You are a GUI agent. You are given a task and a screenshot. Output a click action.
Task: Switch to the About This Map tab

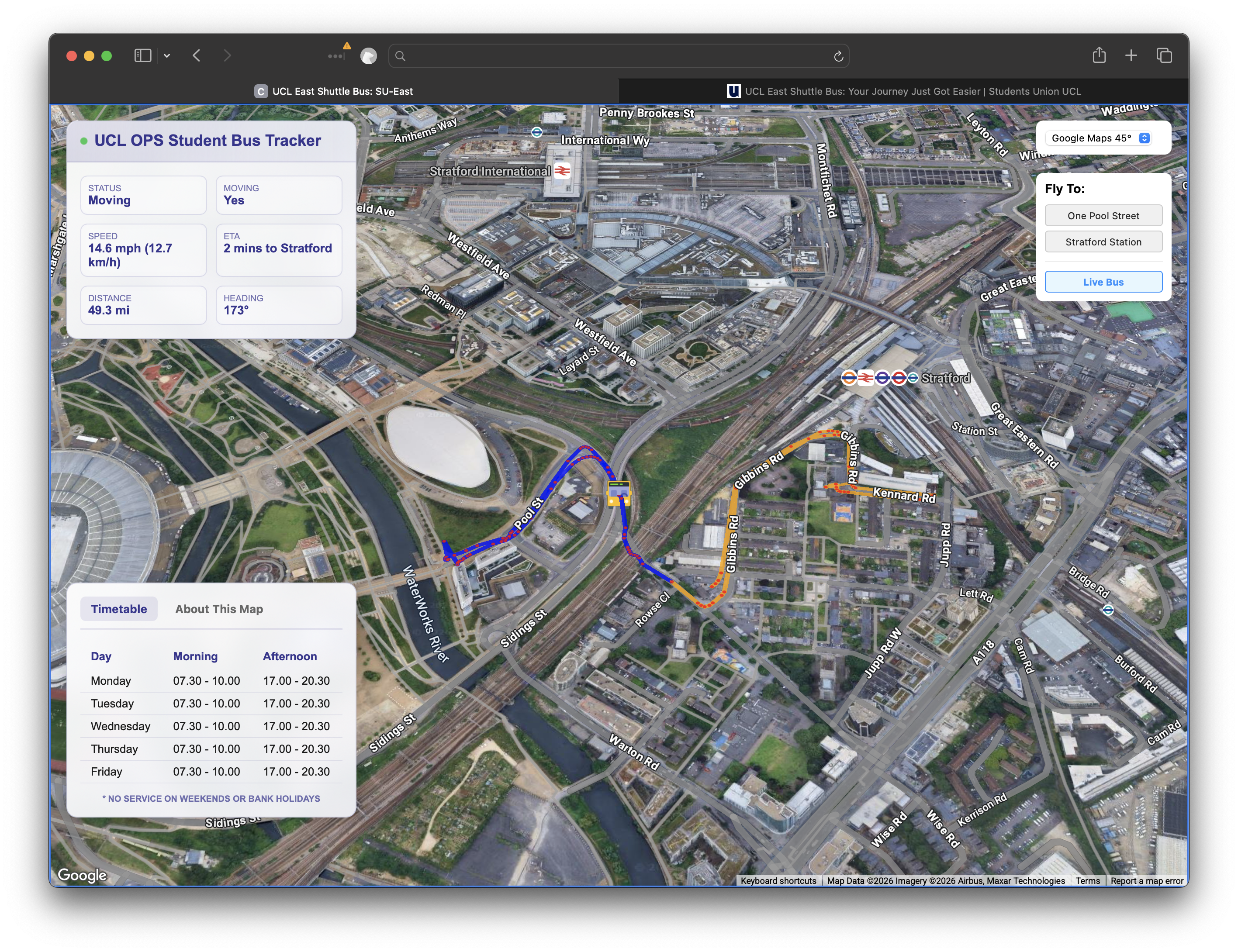(219, 609)
